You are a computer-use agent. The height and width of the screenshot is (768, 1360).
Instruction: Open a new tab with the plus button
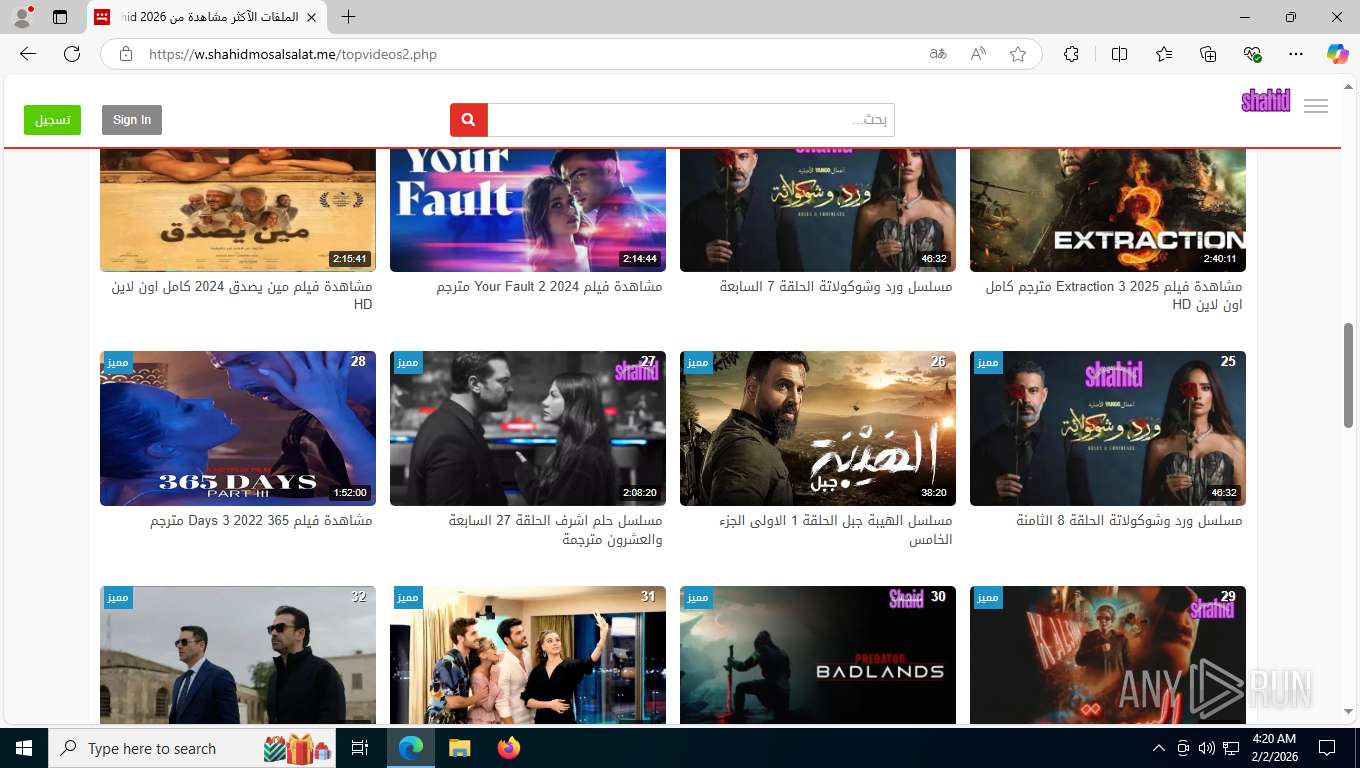click(348, 17)
